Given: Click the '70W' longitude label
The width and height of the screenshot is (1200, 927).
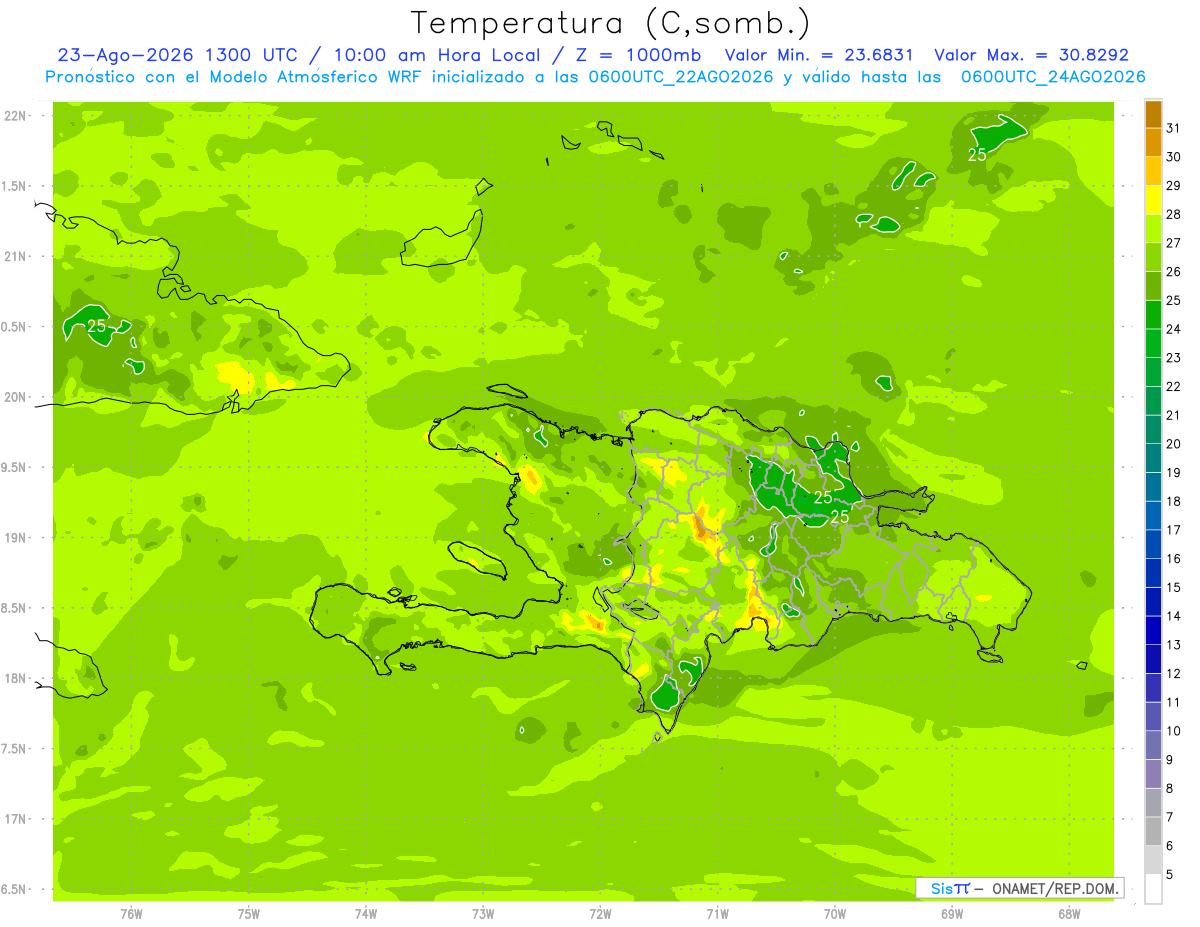Looking at the screenshot, I should point(835,914).
